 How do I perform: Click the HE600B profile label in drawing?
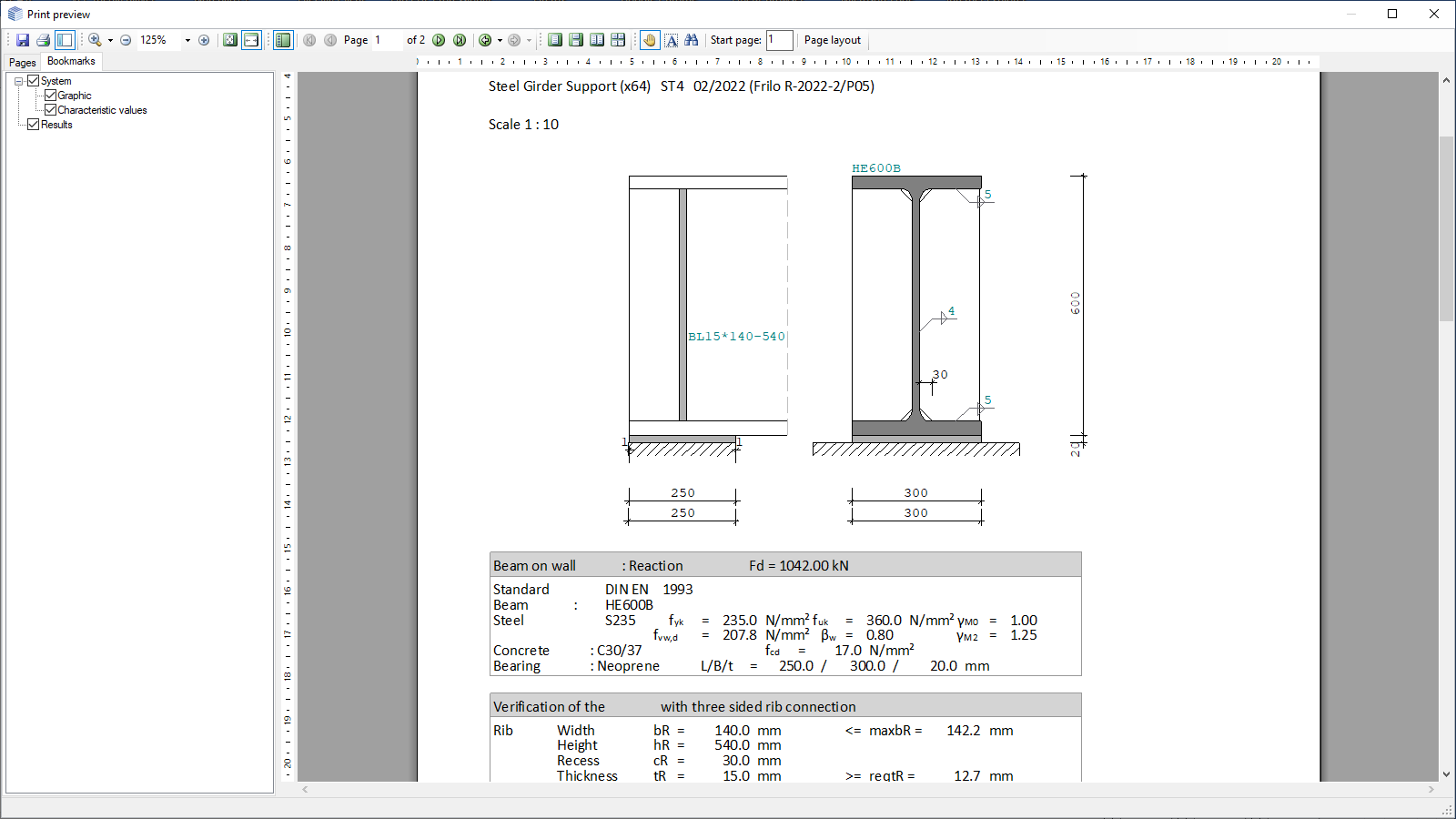(876, 168)
